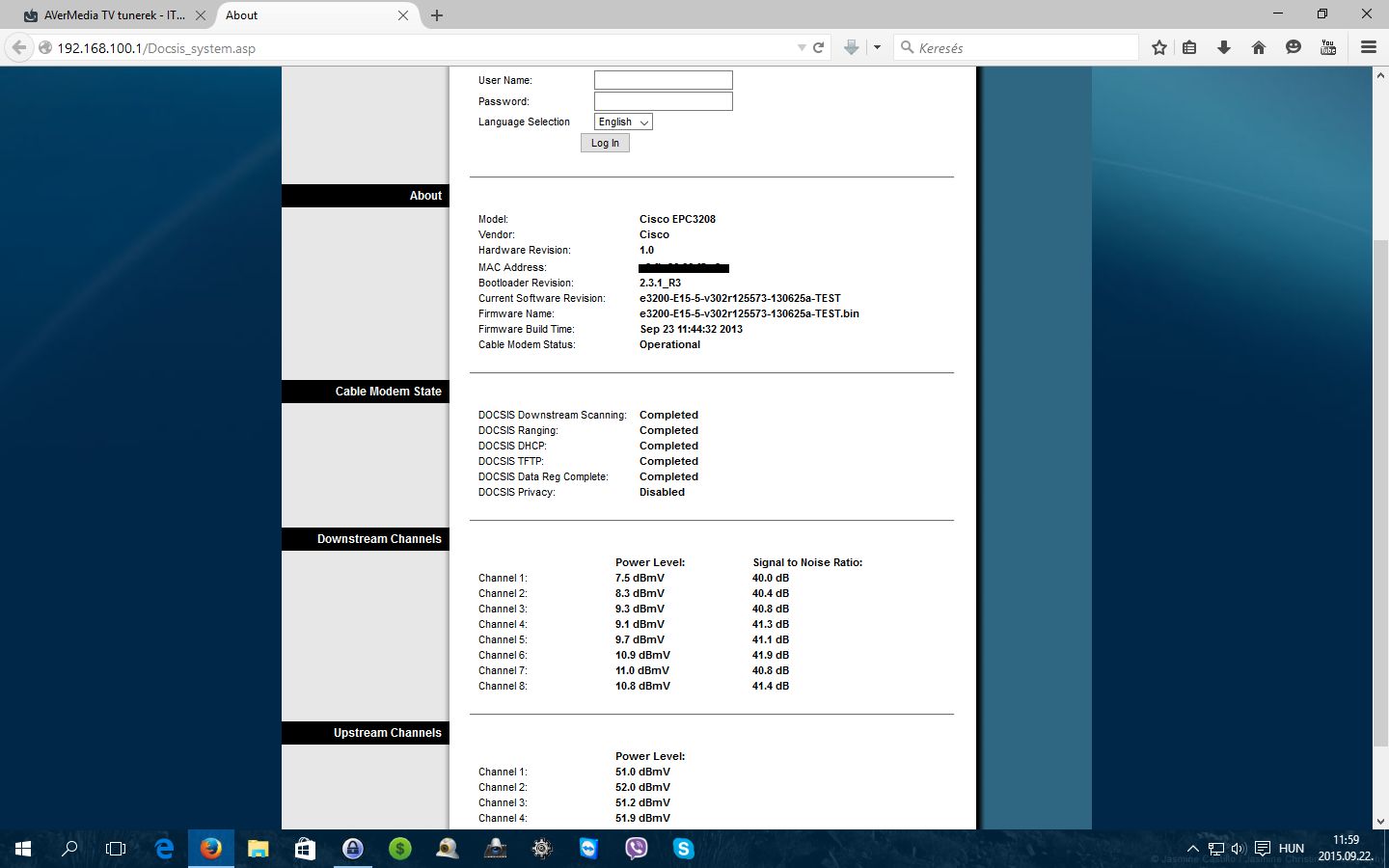The height and width of the screenshot is (868, 1389).
Task: Click downstream Channel 1 power 7.5 dBmV
Action: pyautogui.click(x=640, y=578)
